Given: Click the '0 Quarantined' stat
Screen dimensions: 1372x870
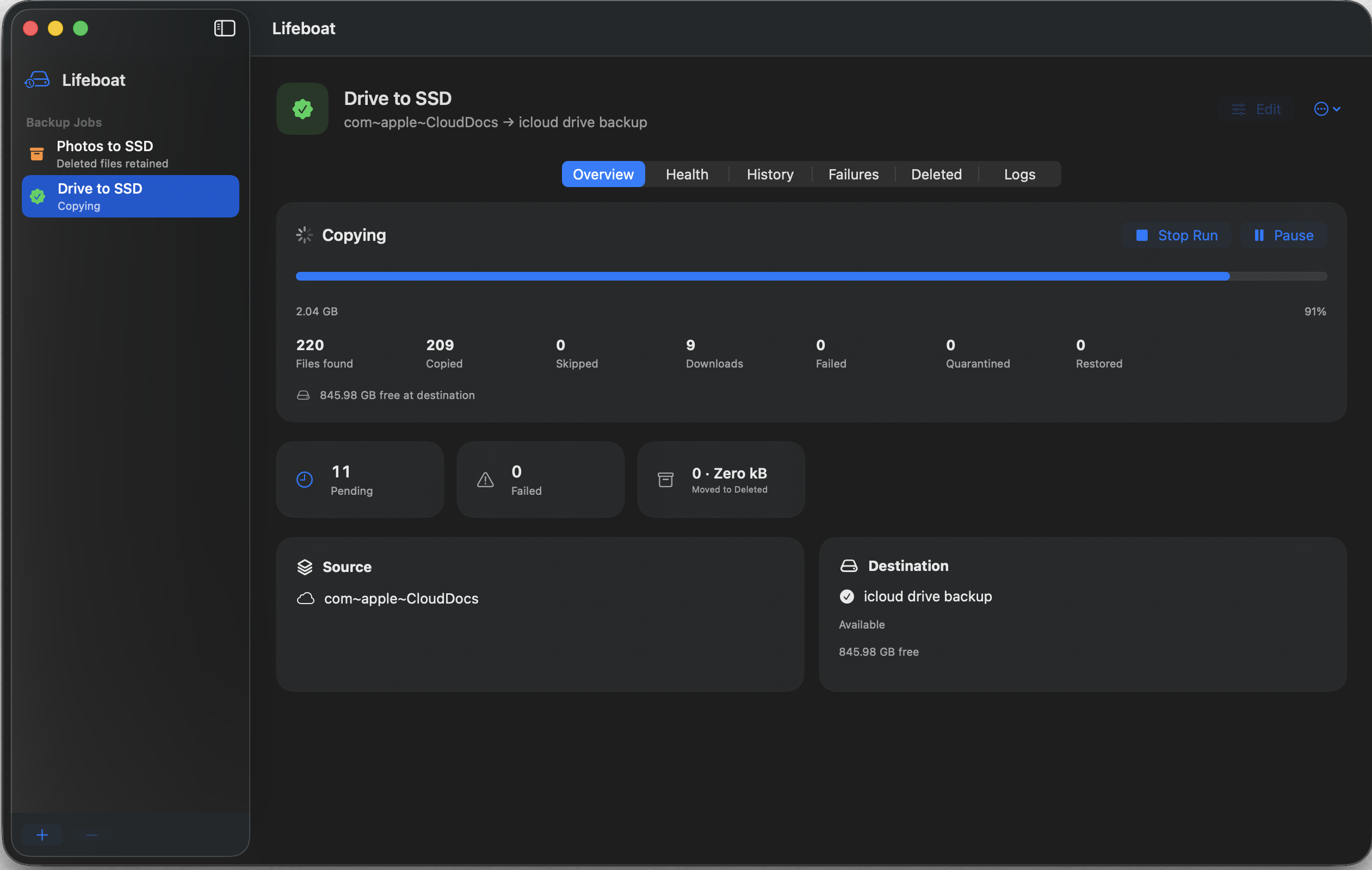Looking at the screenshot, I should pyautogui.click(x=978, y=353).
